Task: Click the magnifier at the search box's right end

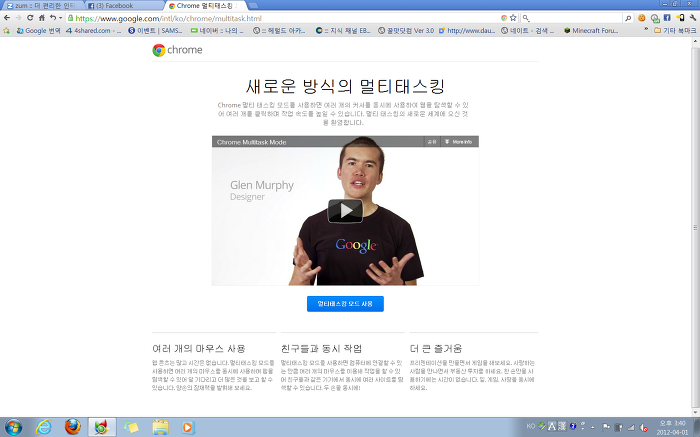Action: tap(628, 18)
